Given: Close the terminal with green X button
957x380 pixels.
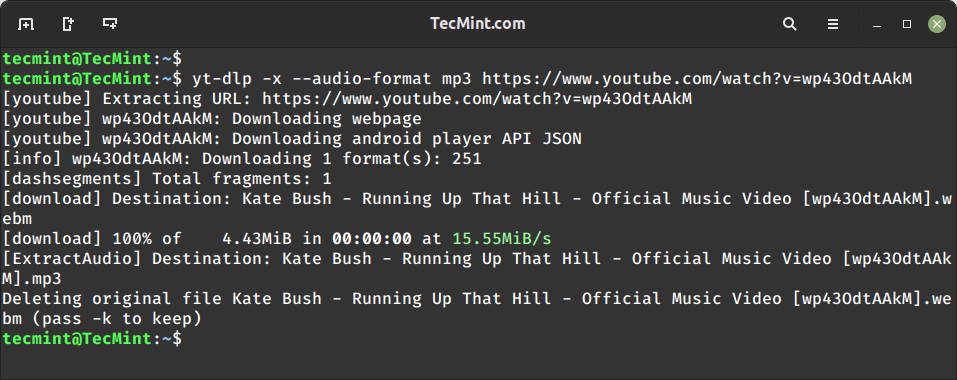Looking at the screenshot, I should click(x=937, y=24).
